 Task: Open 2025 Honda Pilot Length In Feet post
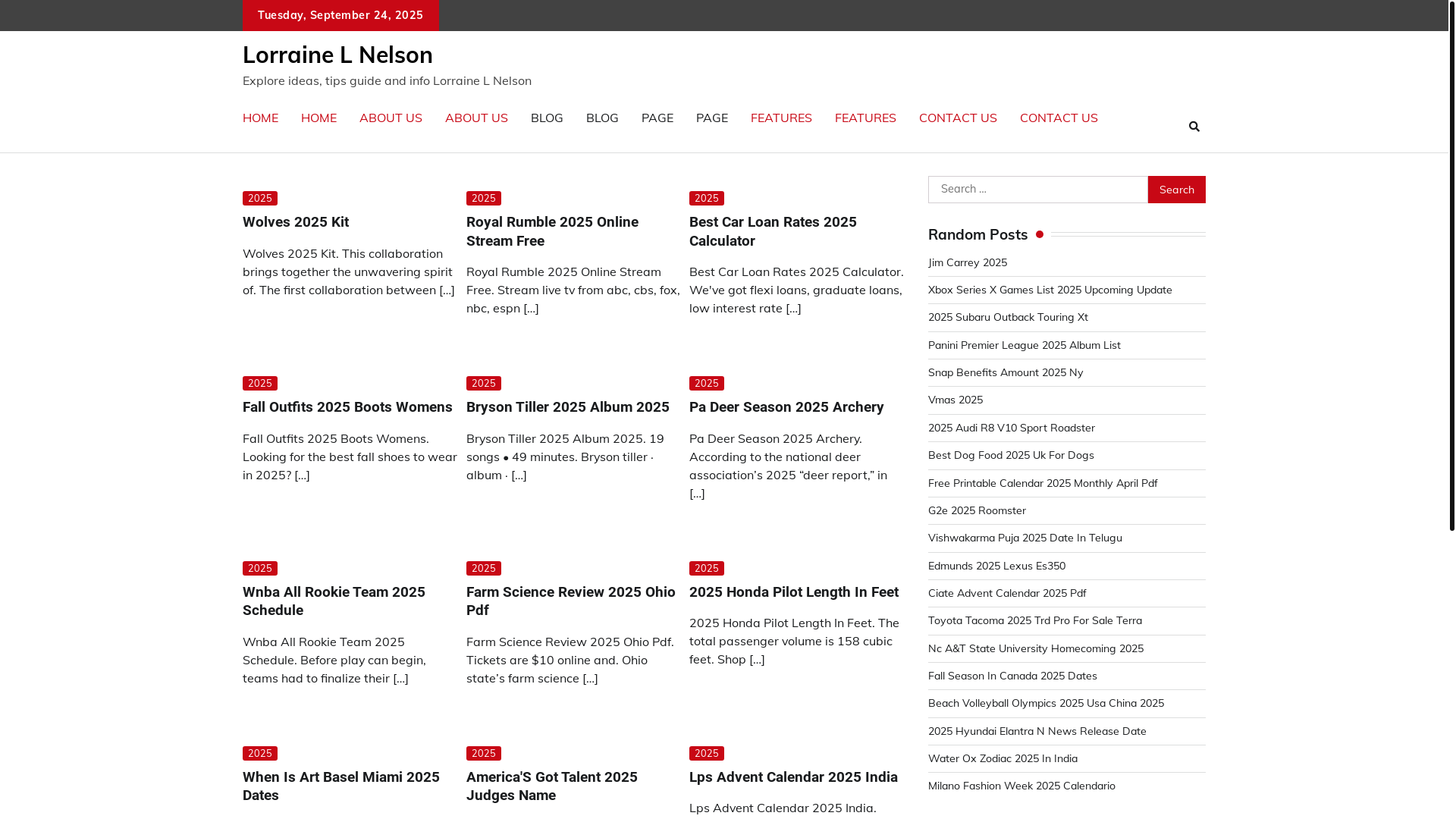click(793, 592)
